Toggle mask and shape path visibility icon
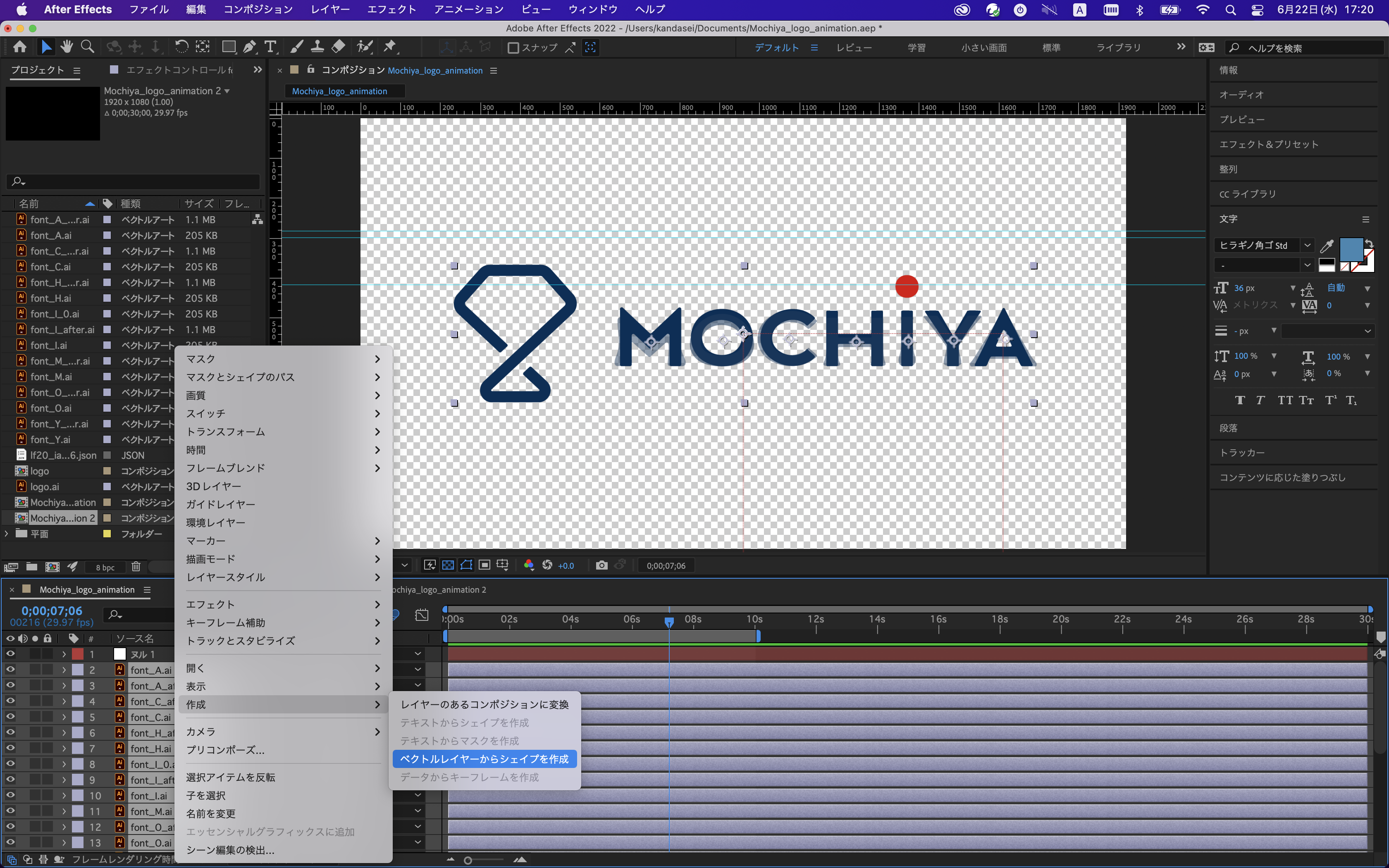The height and width of the screenshot is (868, 1389). tap(466, 565)
